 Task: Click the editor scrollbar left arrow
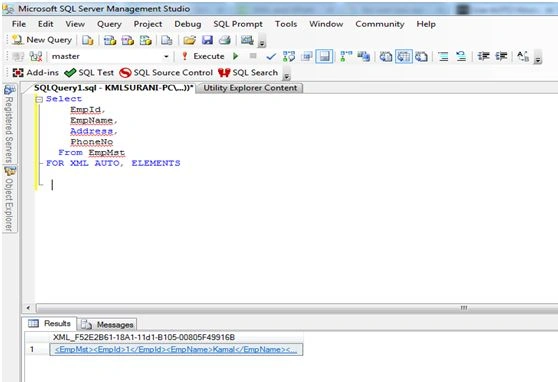(x=28, y=308)
